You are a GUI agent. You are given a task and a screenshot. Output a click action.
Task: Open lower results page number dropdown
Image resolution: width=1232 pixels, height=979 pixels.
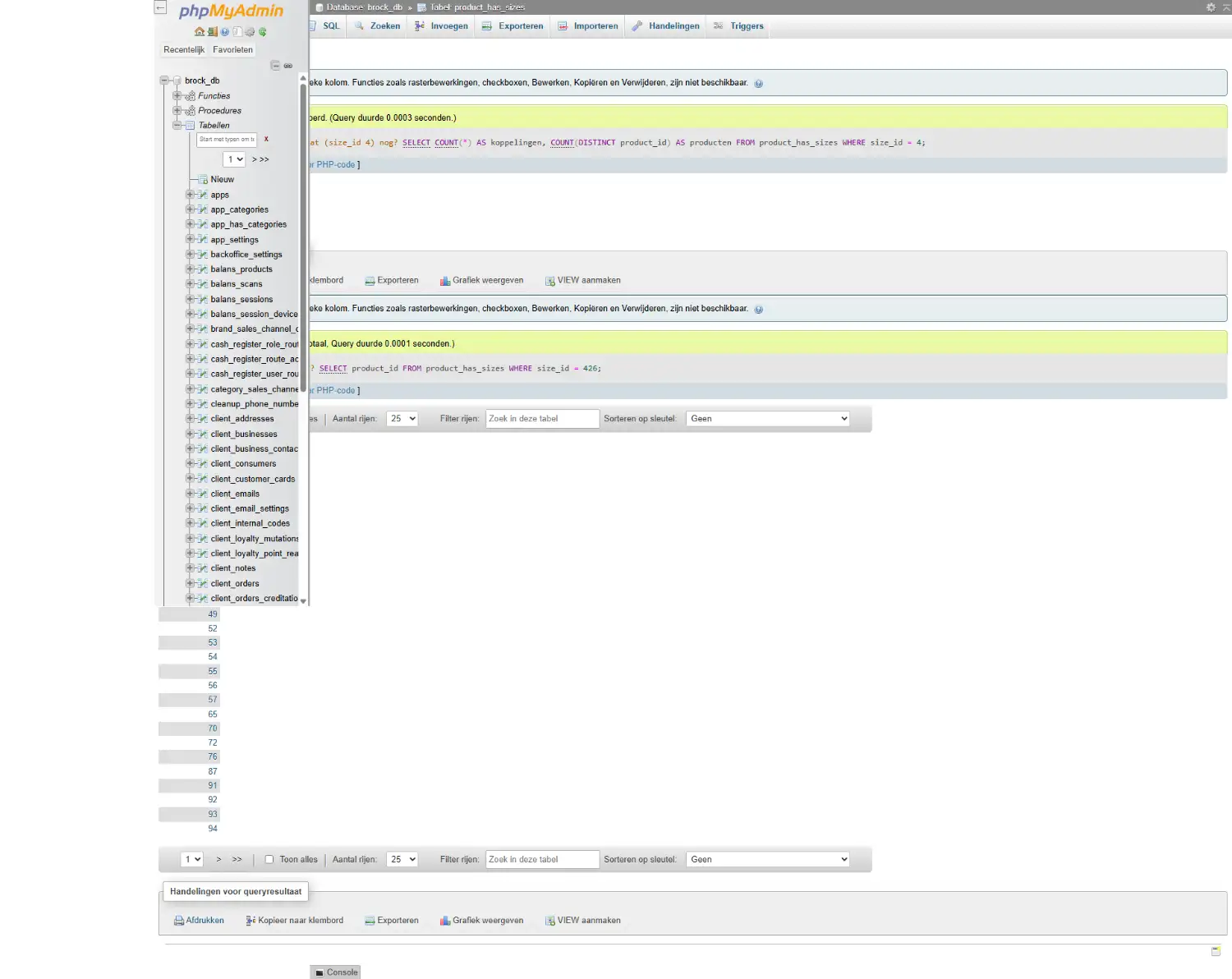pyautogui.click(x=191, y=859)
